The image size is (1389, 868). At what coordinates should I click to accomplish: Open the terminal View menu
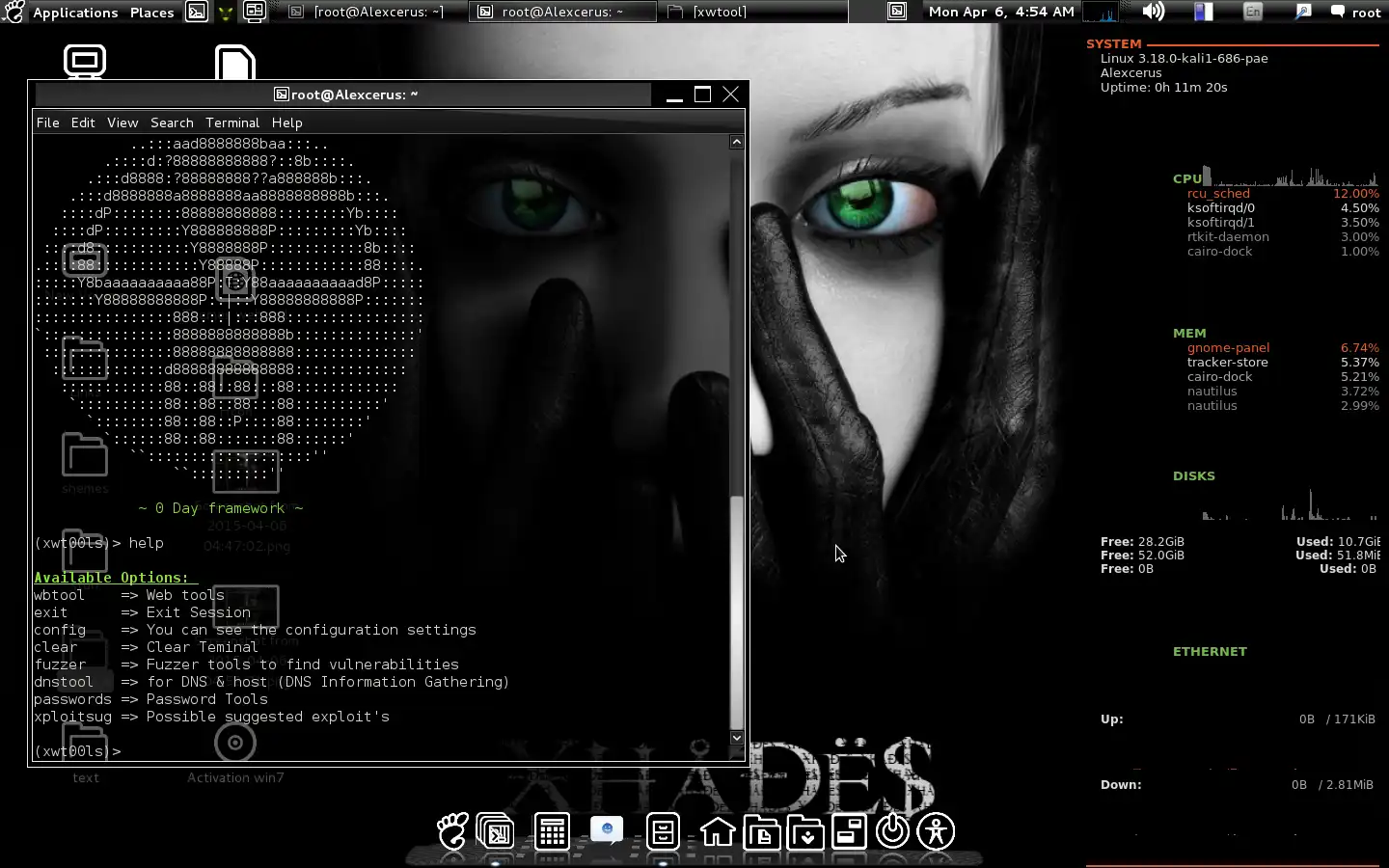click(123, 122)
